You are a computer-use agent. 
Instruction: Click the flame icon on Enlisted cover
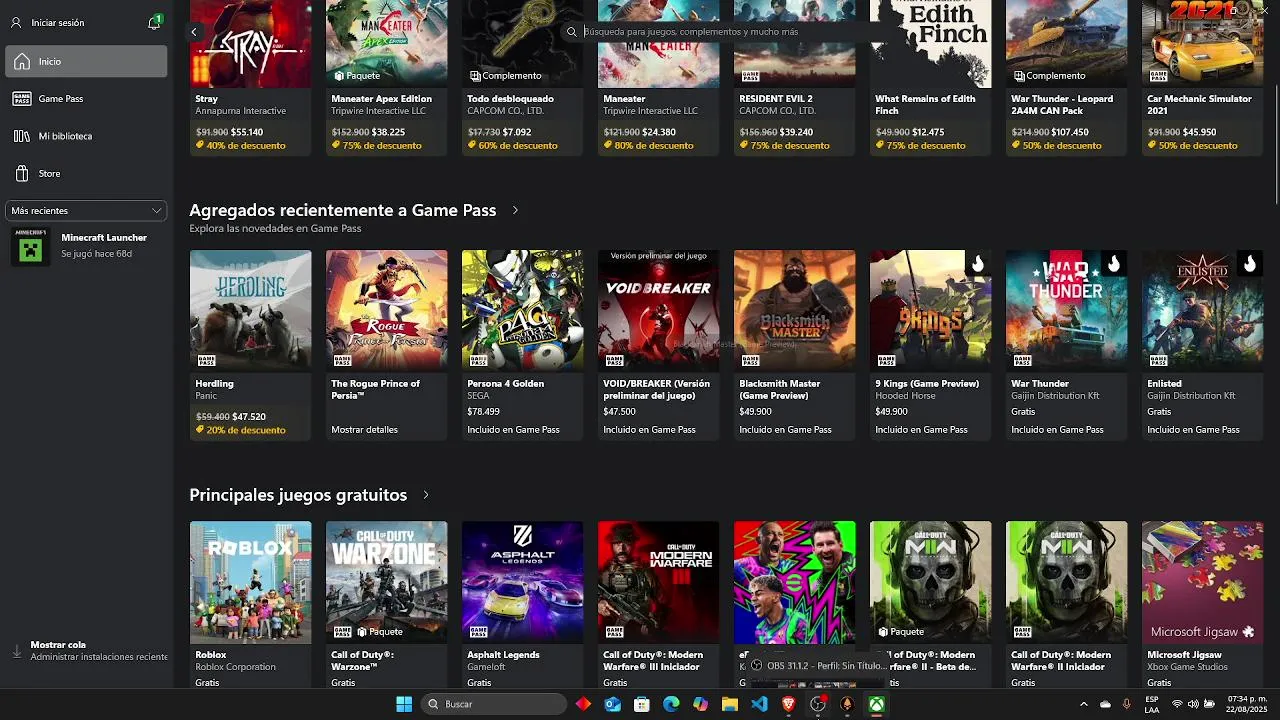[x=1249, y=264]
